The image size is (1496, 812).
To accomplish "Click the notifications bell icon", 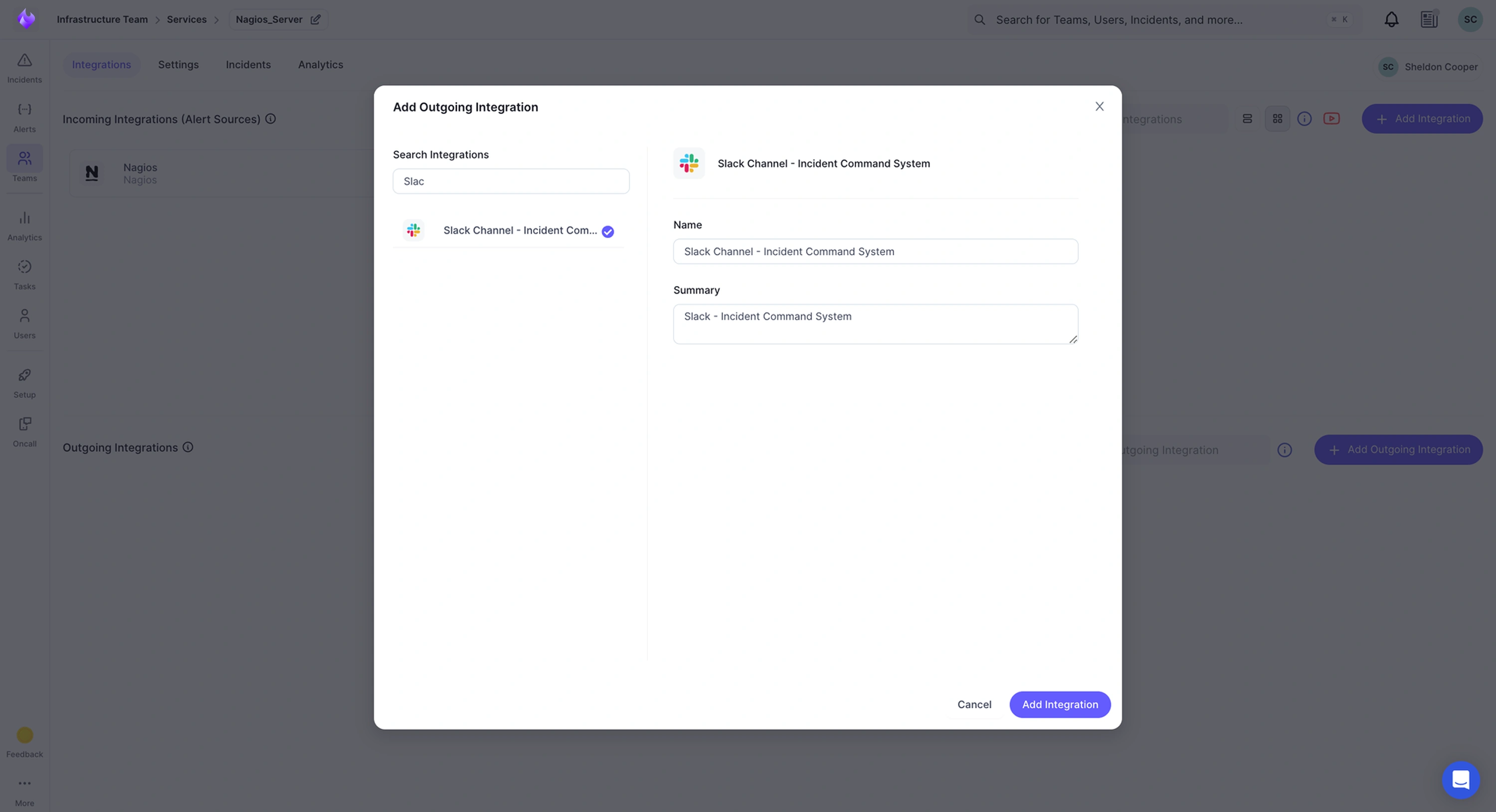I will click(1391, 20).
